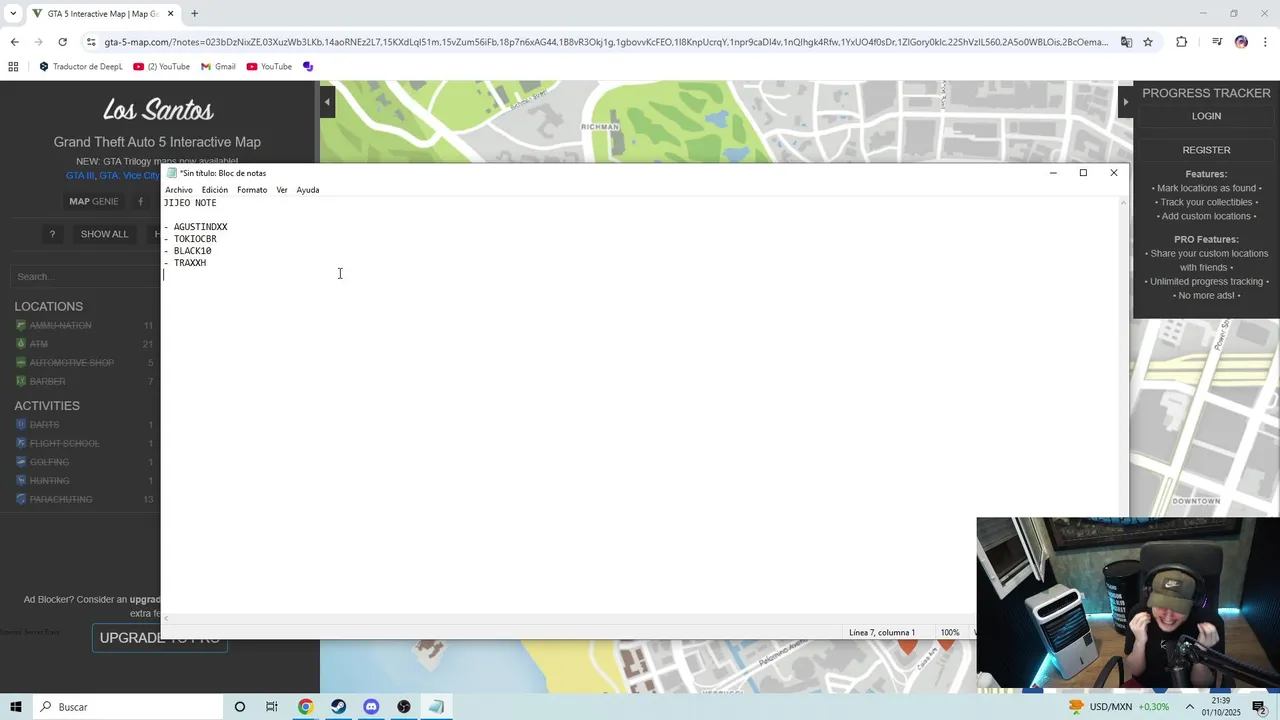
Task: Collapse the left map sidebar arrow
Action: 327,102
